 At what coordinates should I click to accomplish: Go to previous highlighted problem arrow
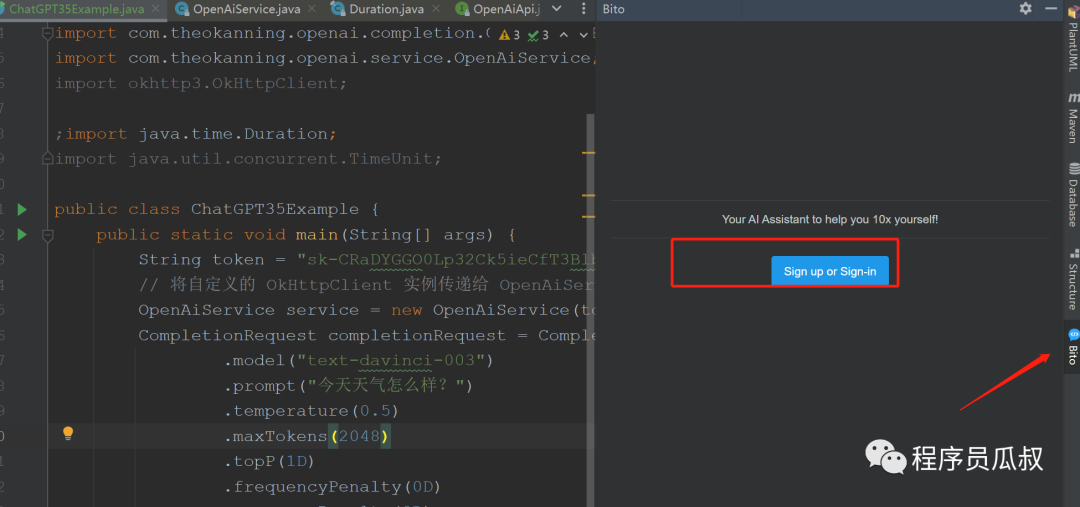(563, 34)
